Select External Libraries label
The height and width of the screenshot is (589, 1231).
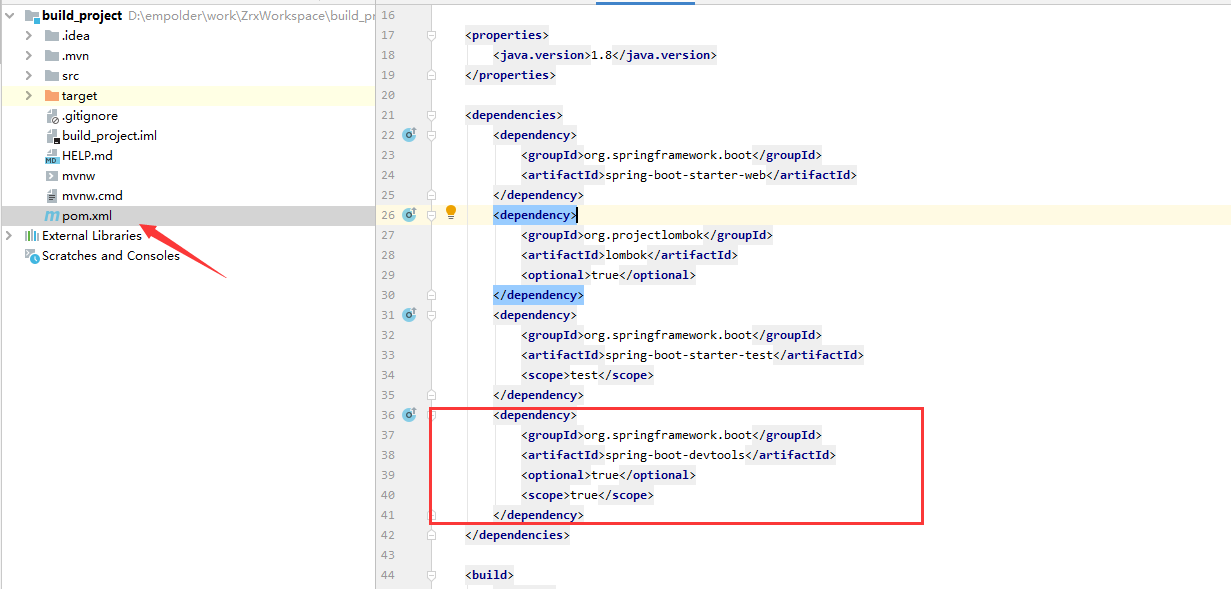[x=92, y=236]
